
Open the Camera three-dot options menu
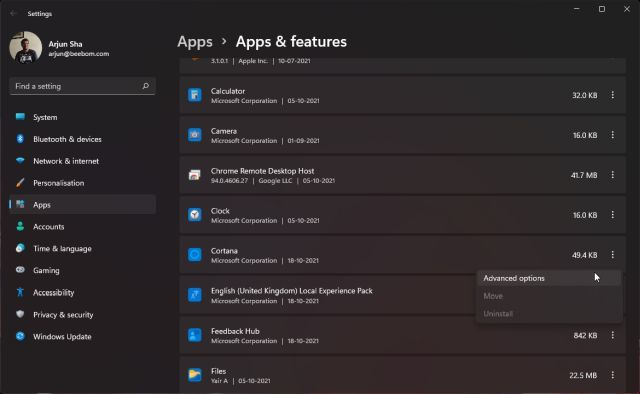[x=612, y=135]
